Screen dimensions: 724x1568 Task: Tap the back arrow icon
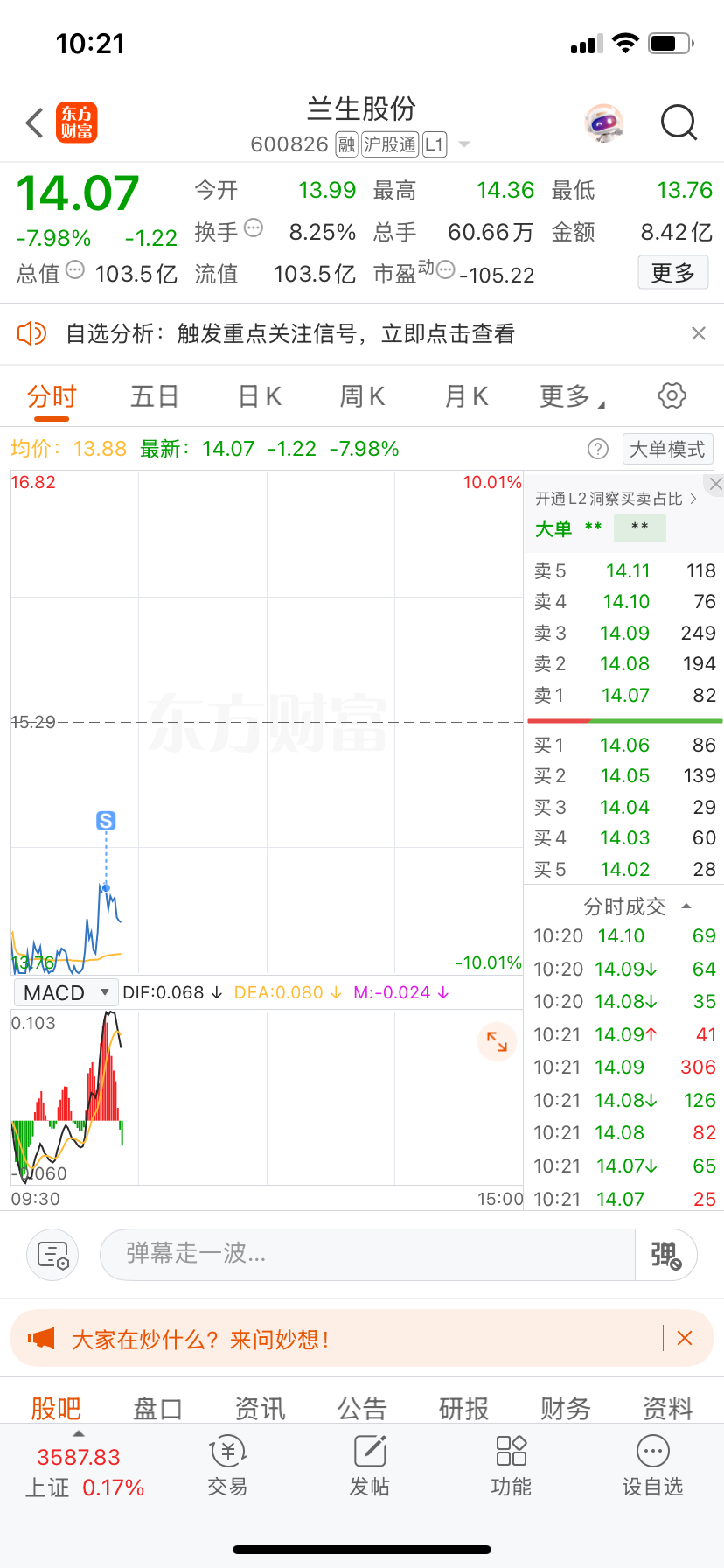tap(35, 122)
